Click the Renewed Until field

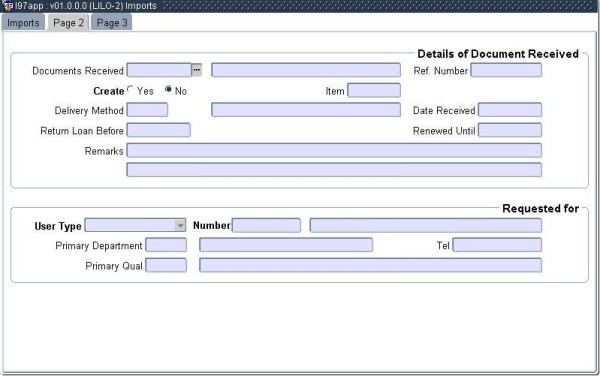tap(510, 130)
